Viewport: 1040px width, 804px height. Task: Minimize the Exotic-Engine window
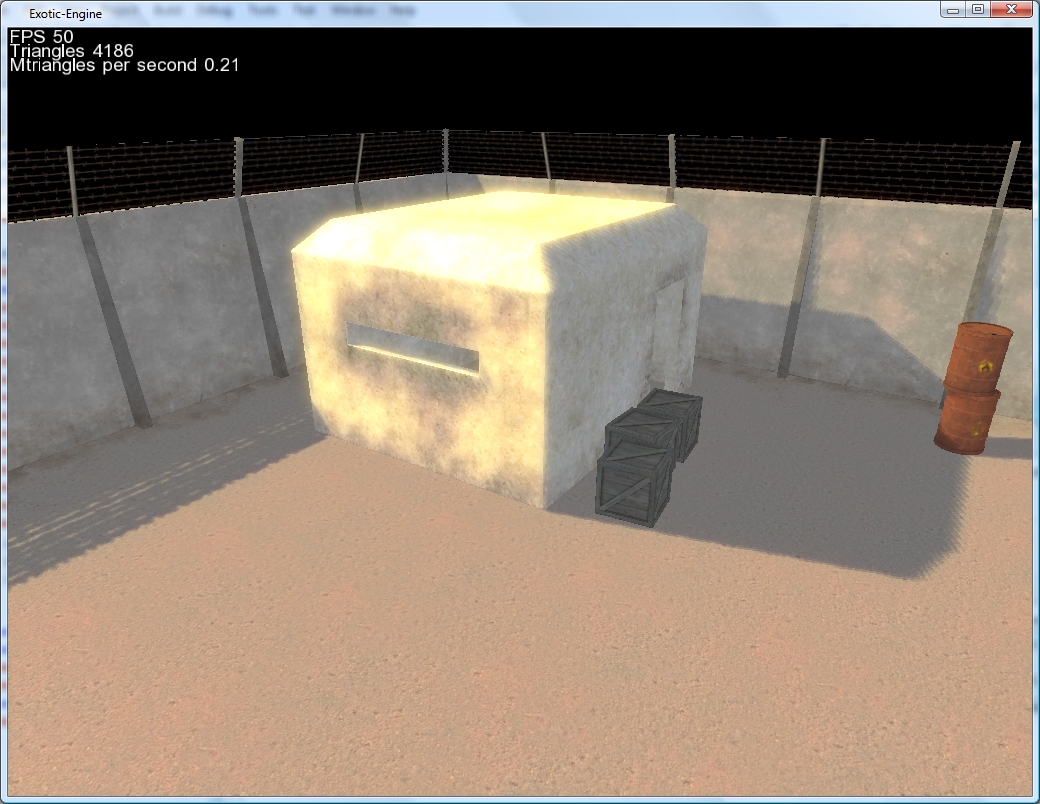coord(954,10)
